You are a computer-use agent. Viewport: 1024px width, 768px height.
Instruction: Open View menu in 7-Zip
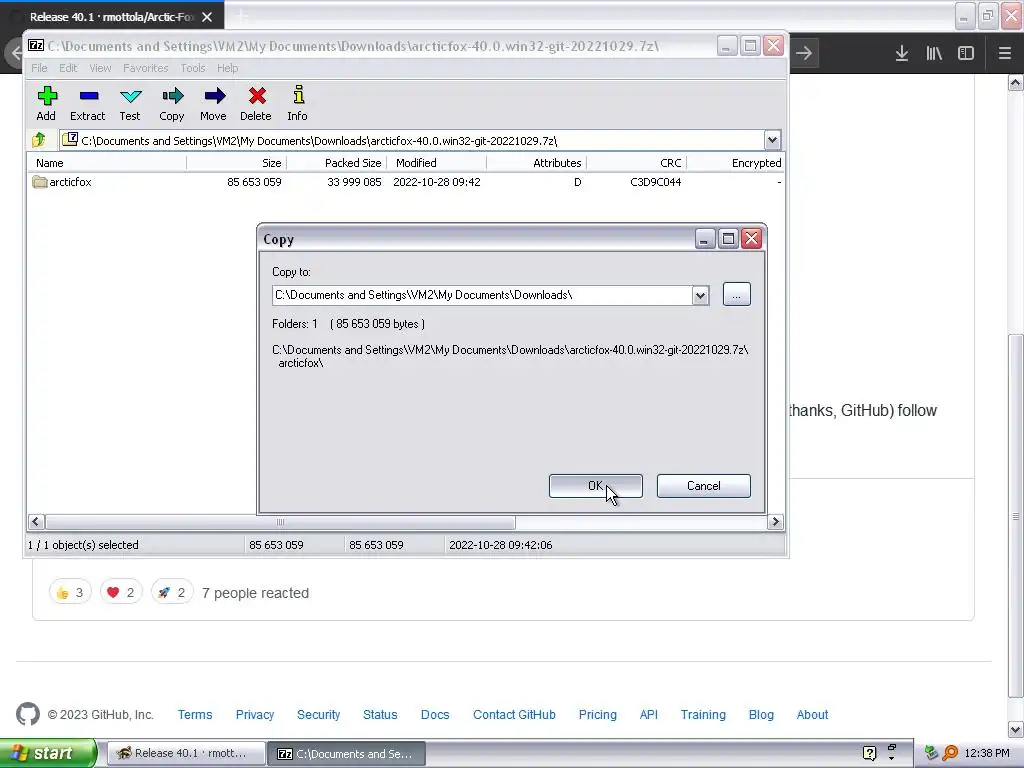(100, 68)
